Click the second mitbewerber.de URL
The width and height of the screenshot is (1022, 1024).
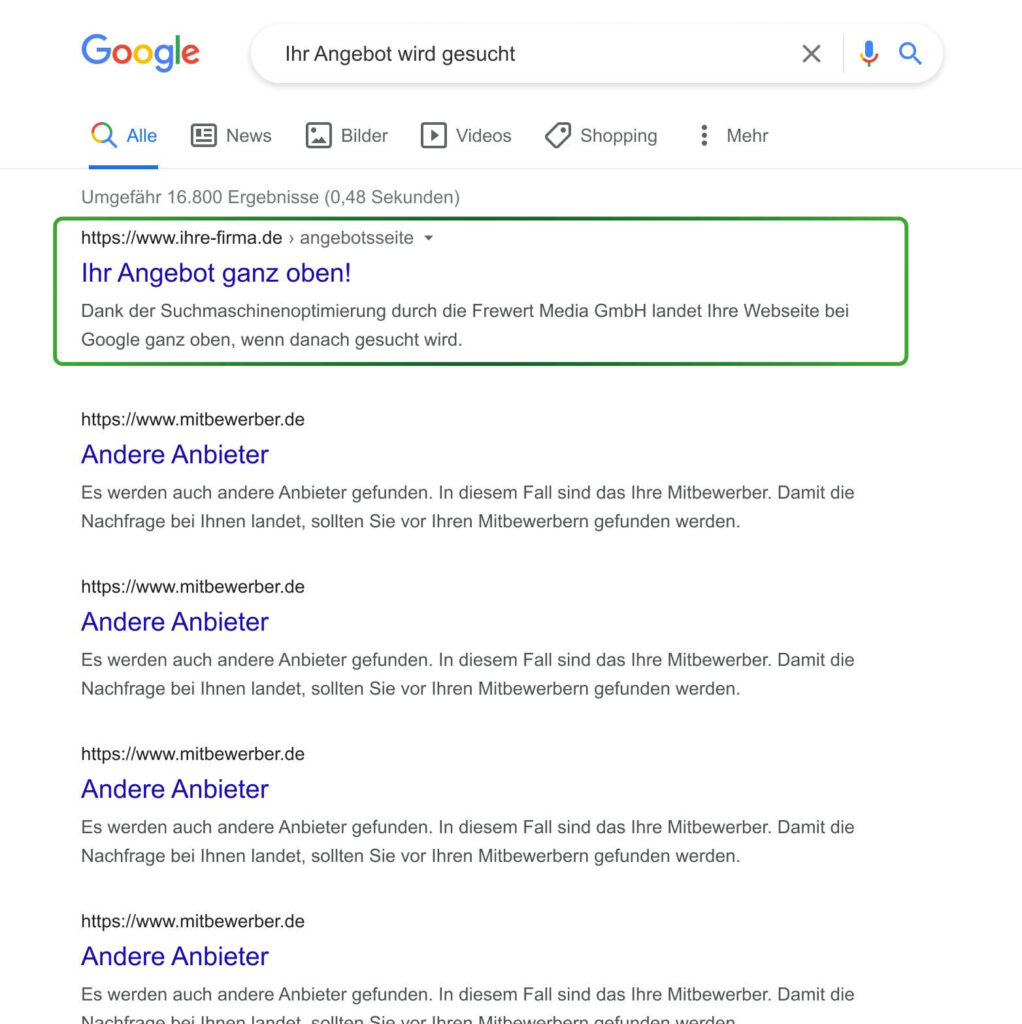point(193,587)
